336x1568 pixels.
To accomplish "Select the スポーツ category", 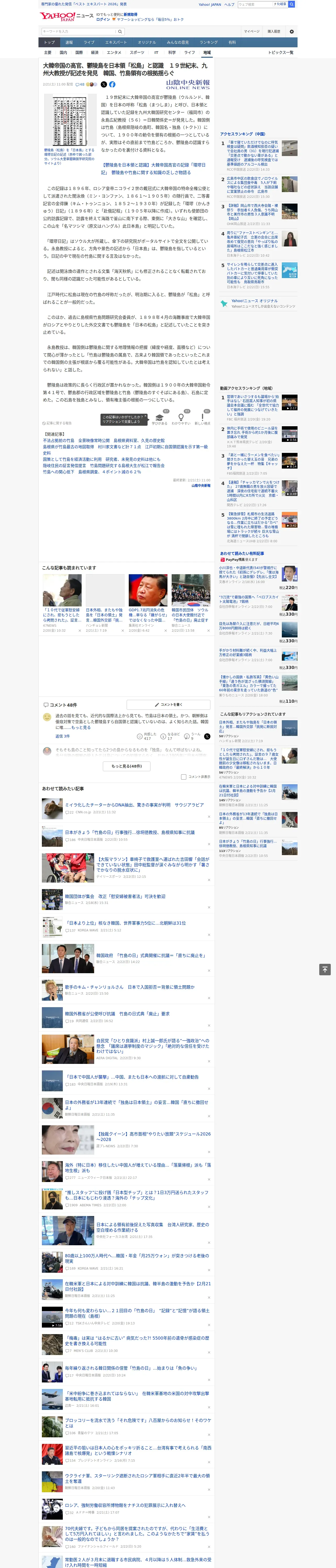I will pos(137,52).
